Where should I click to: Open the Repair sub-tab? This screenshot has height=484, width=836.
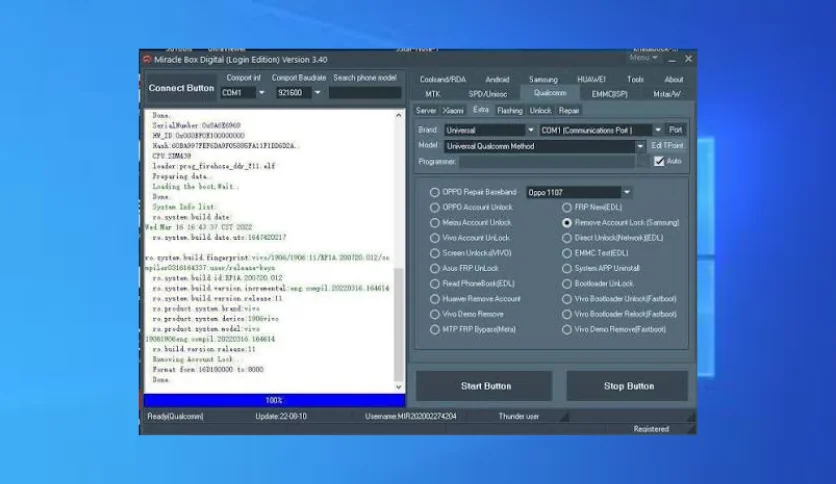click(569, 110)
